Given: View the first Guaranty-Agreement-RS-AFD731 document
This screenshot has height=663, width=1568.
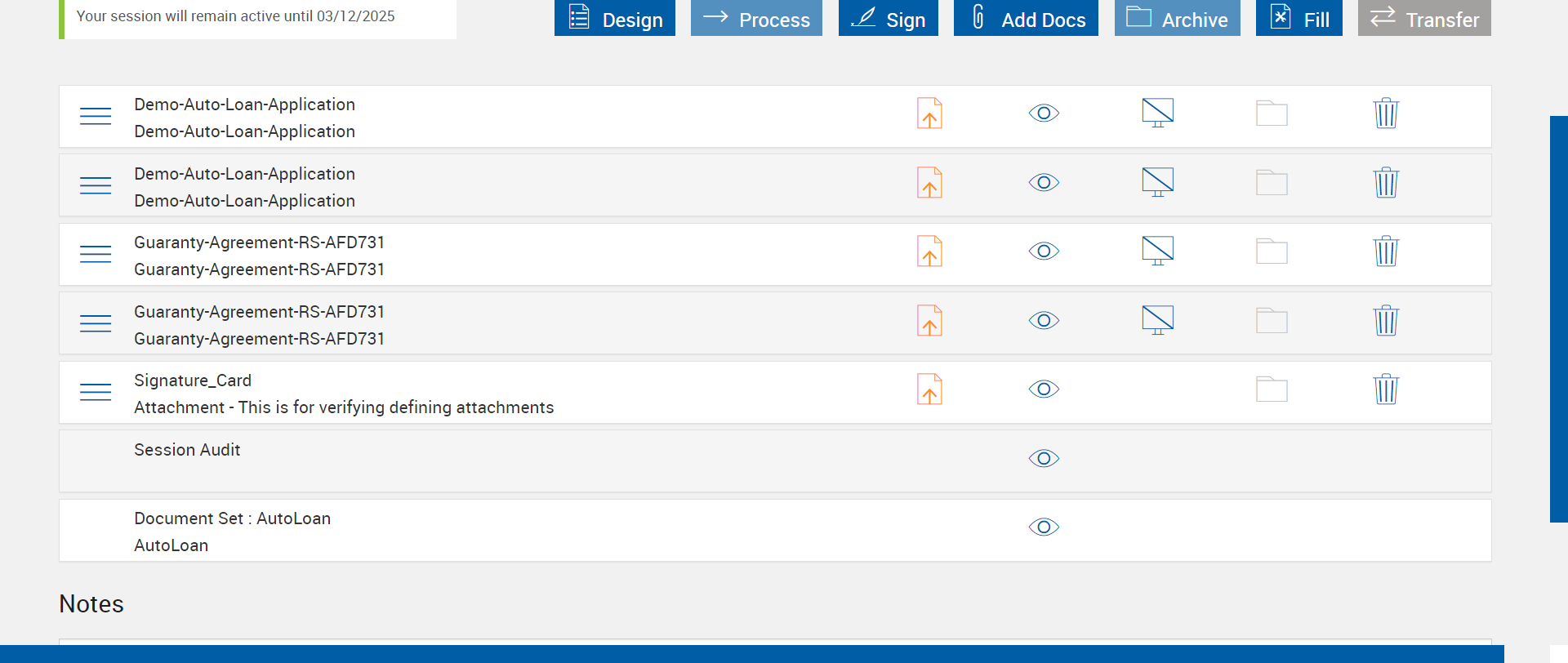Looking at the screenshot, I should click(x=1044, y=251).
